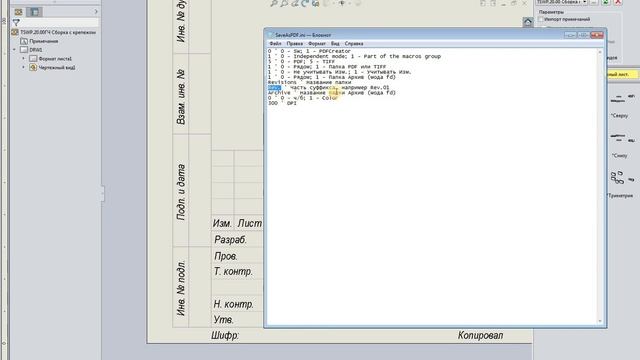640x360 pixels.
Task: Expand the Формат листа1 node arrow
Action: coord(23,59)
